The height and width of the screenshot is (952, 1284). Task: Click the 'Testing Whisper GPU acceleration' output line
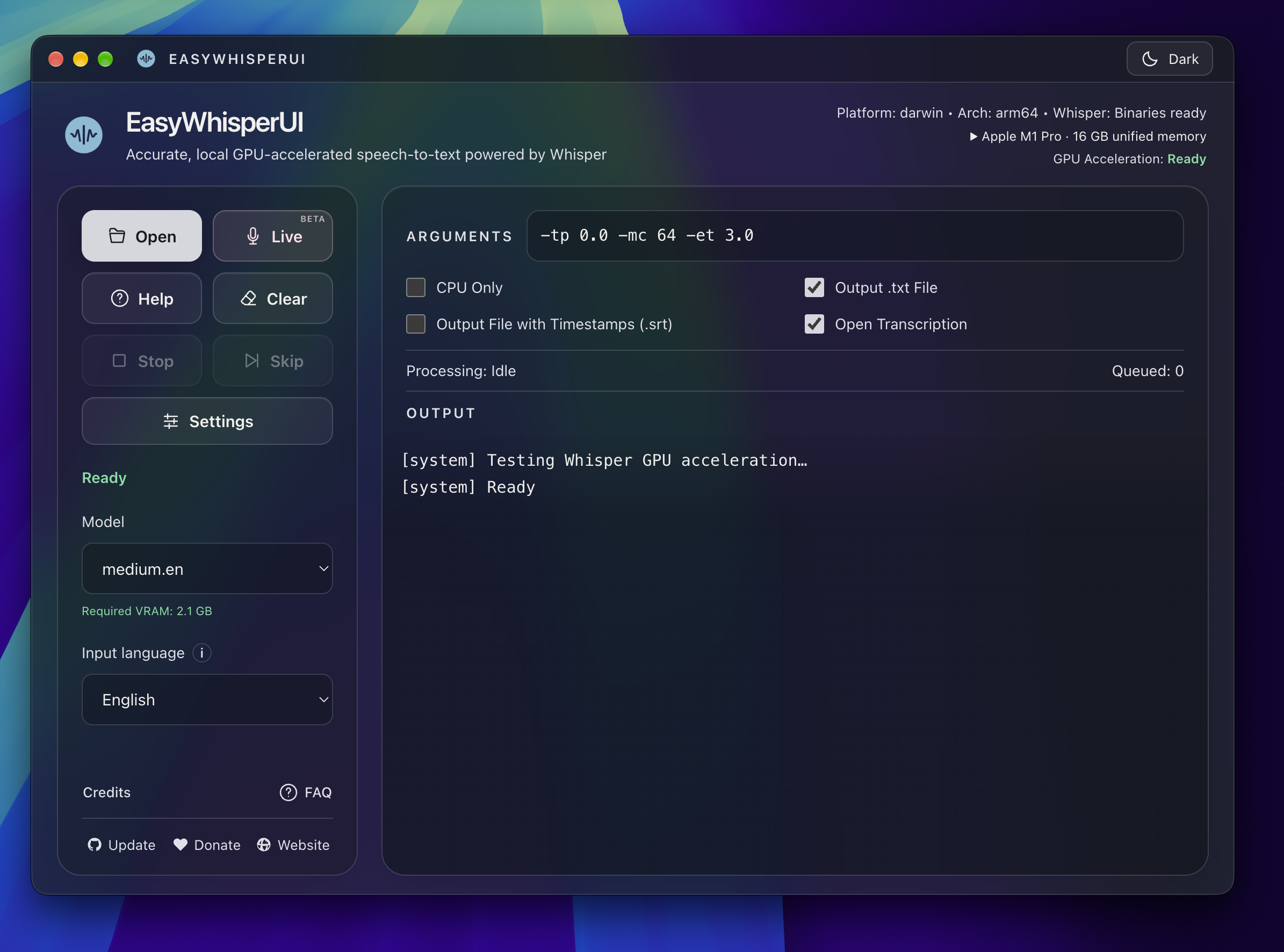point(604,460)
